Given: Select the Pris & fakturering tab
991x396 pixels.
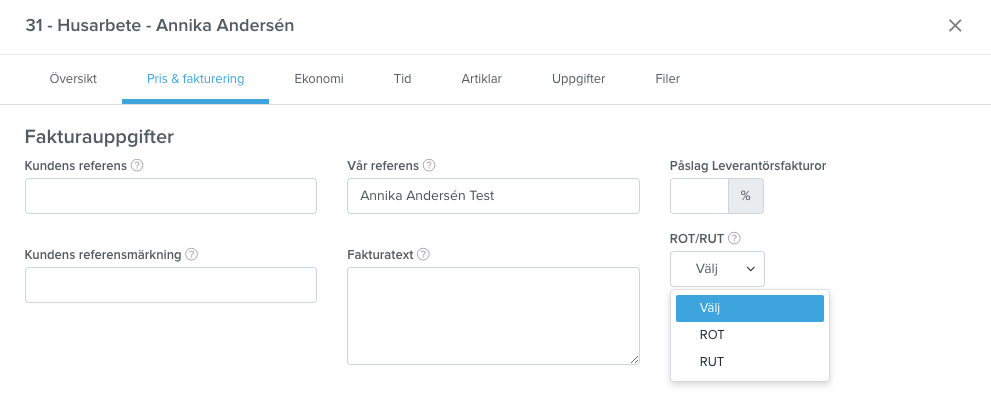Looking at the screenshot, I should (195, 79).
